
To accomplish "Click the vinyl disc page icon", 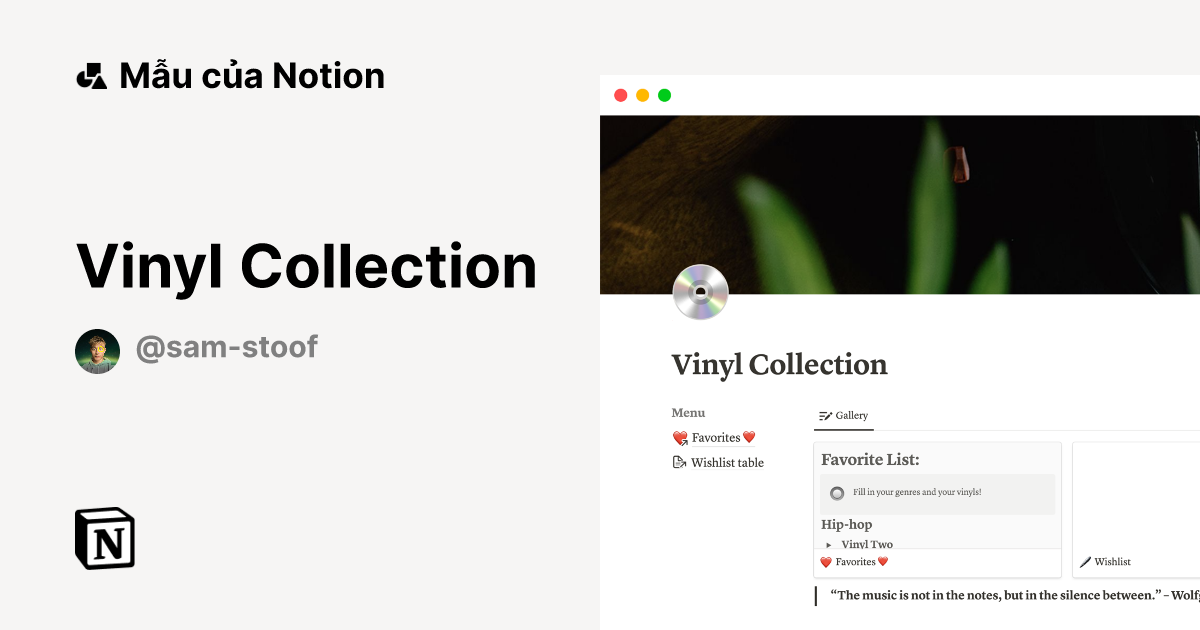I will point(701,292).
